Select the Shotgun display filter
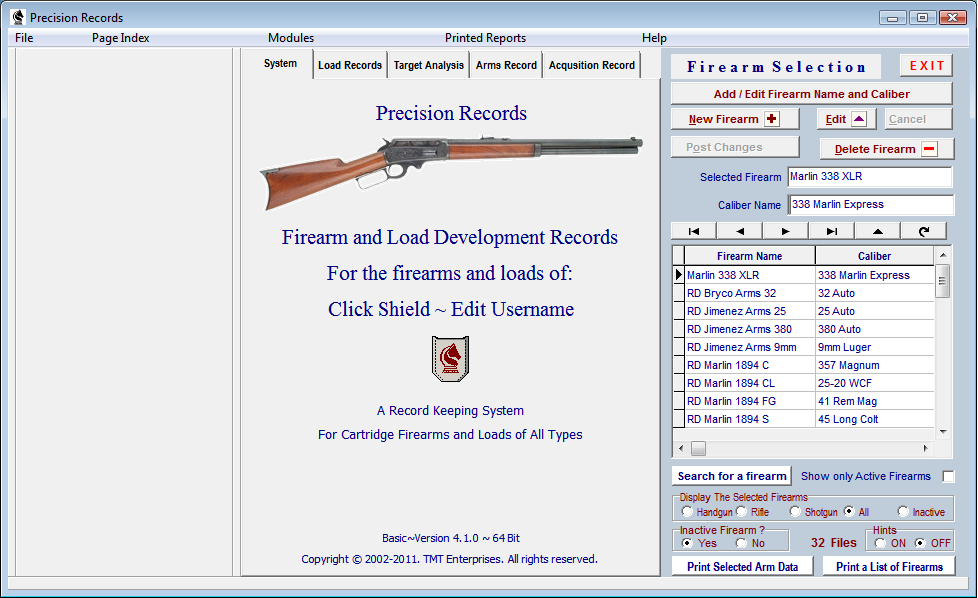Image resolution: width=978 pixels, height=598 pixels. click(x=795, y=511)
